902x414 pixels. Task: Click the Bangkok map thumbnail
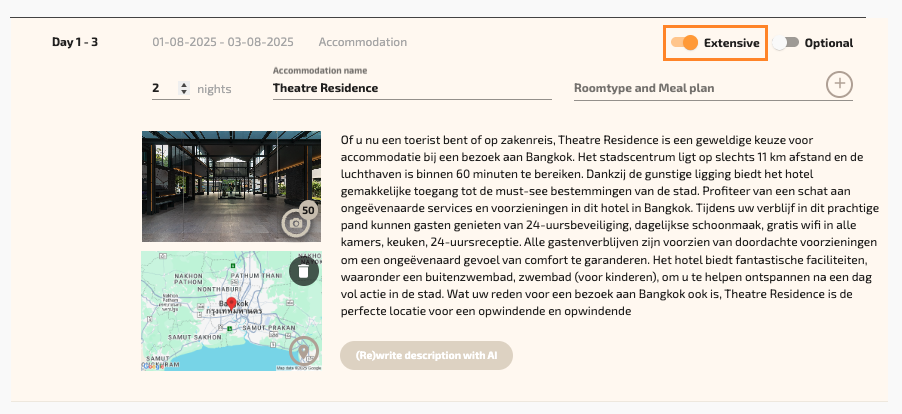tap(231, 310)
